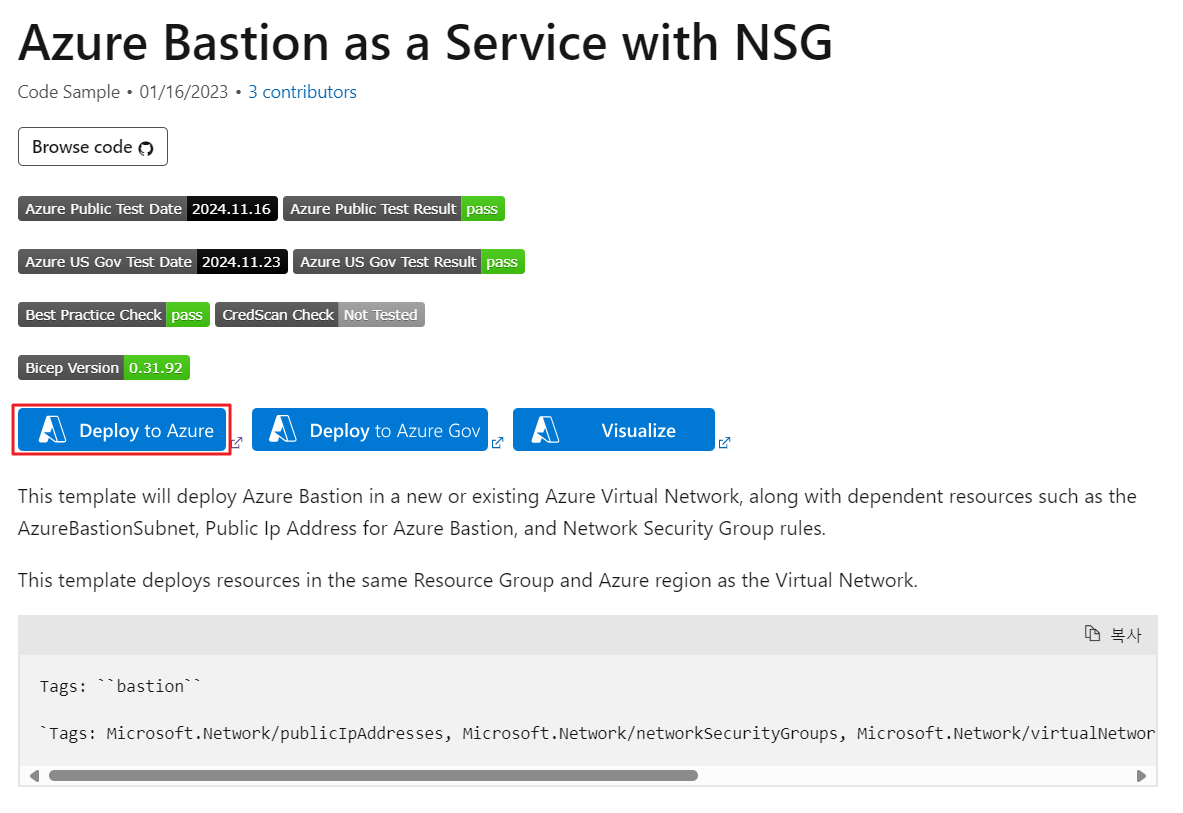Viewport: 1183px width, 813px height.
Task: Click Azure logo on Deploy to Azure button
Action: click(52, 430)
